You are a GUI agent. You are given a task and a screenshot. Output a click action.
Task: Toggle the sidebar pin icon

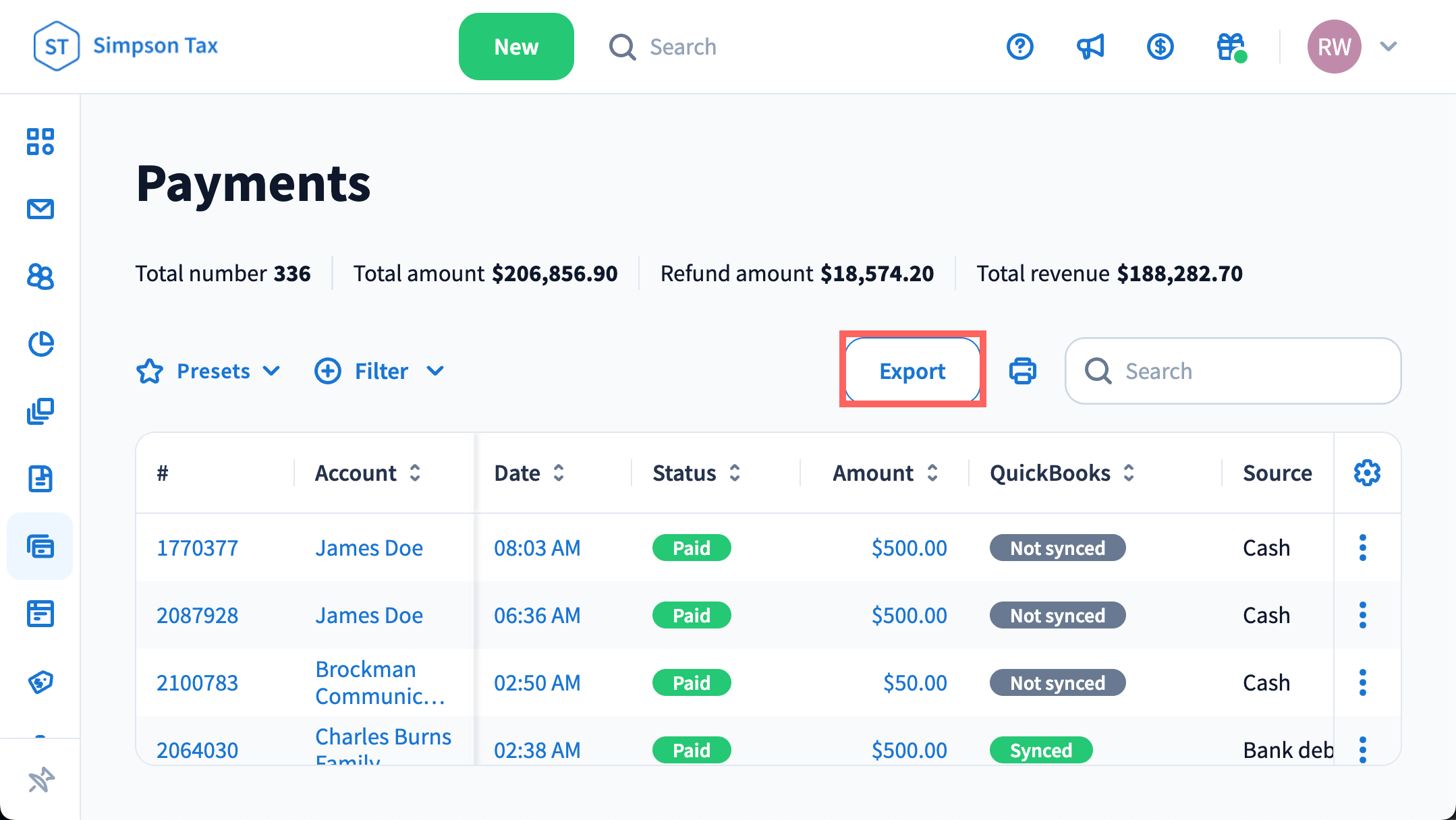pos(40,780)
